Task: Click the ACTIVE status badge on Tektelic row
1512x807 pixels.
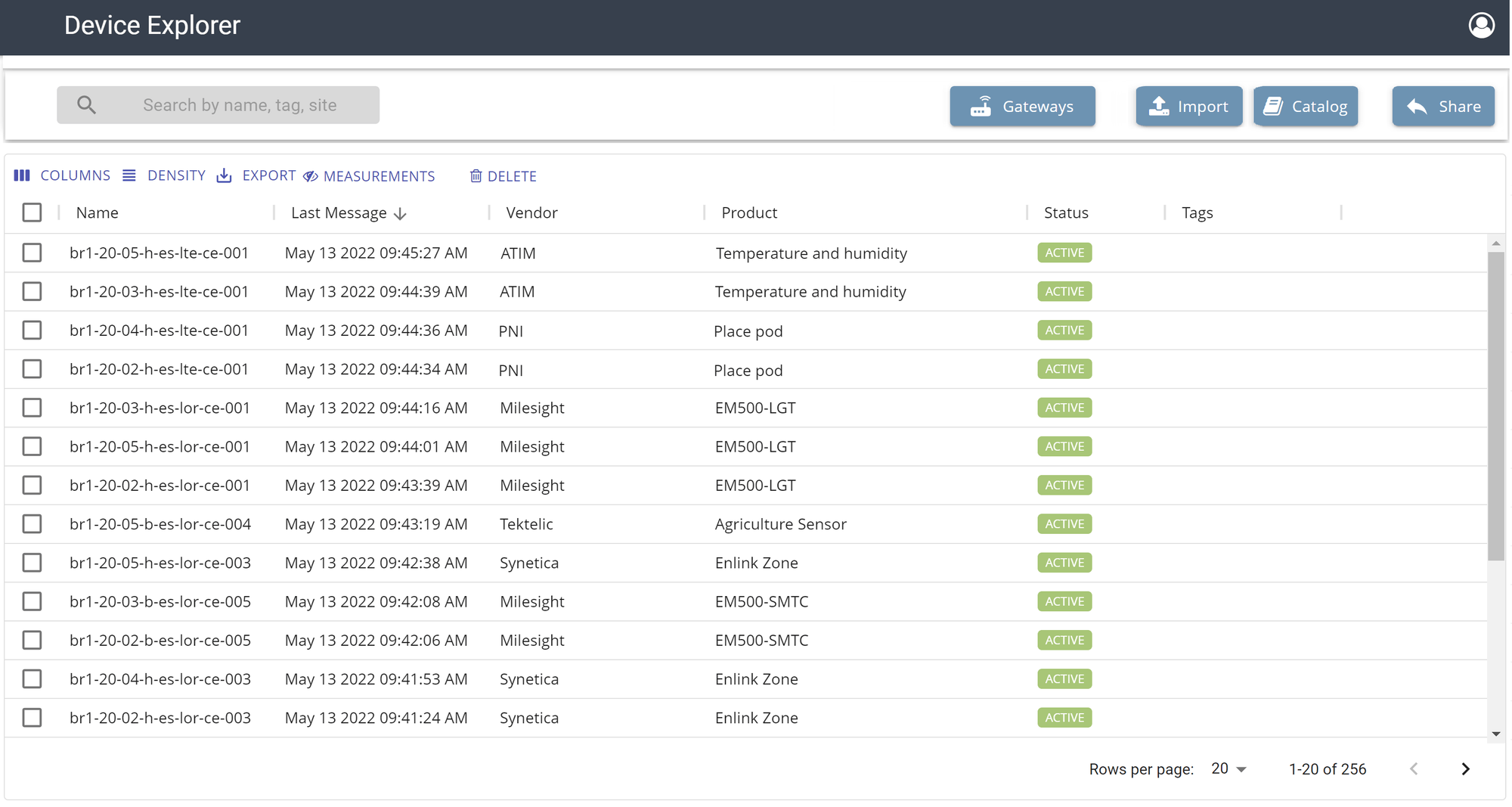Action: [x=1064, y=523]
